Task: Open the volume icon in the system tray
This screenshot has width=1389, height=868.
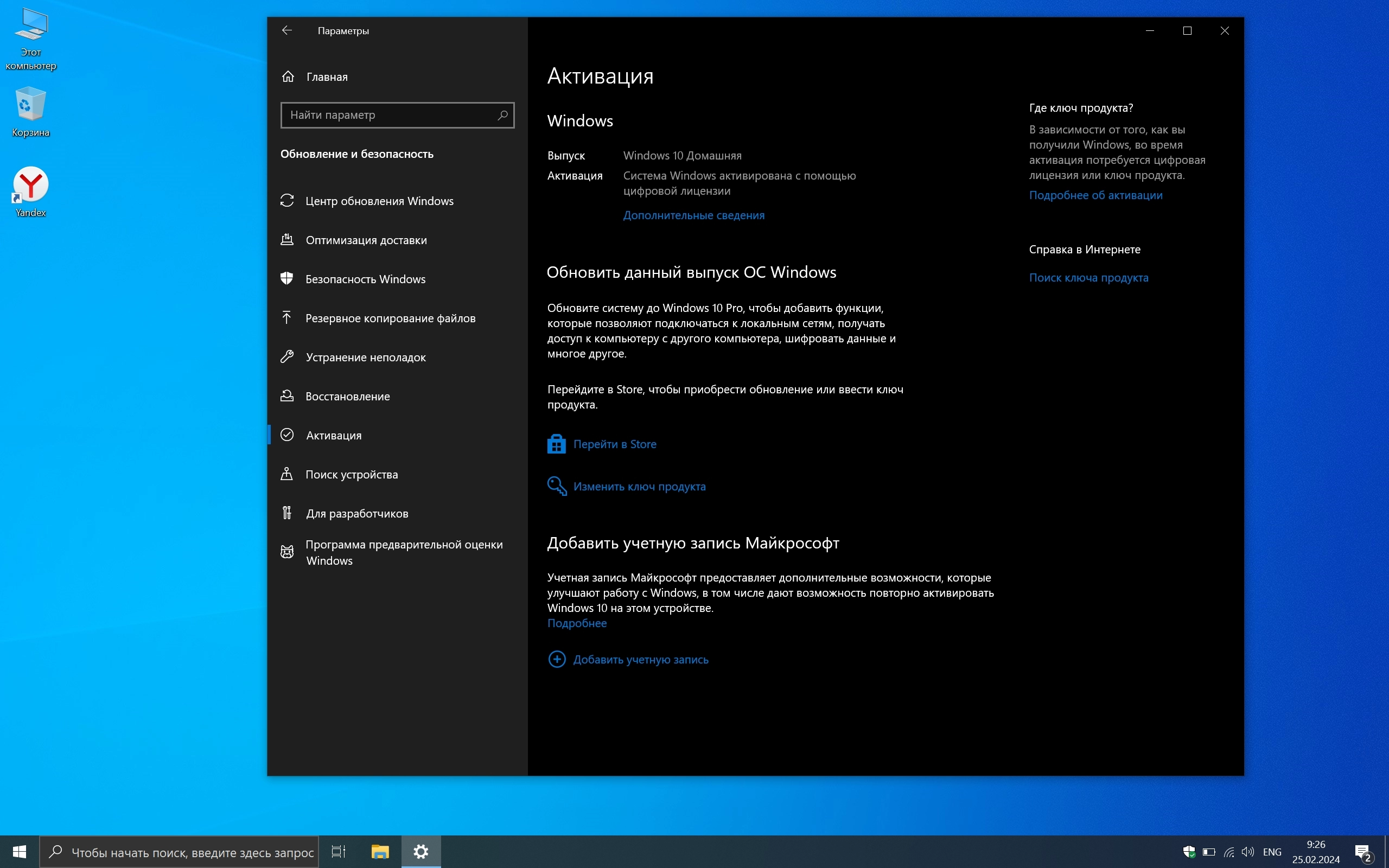Action: click(1247, 852)
